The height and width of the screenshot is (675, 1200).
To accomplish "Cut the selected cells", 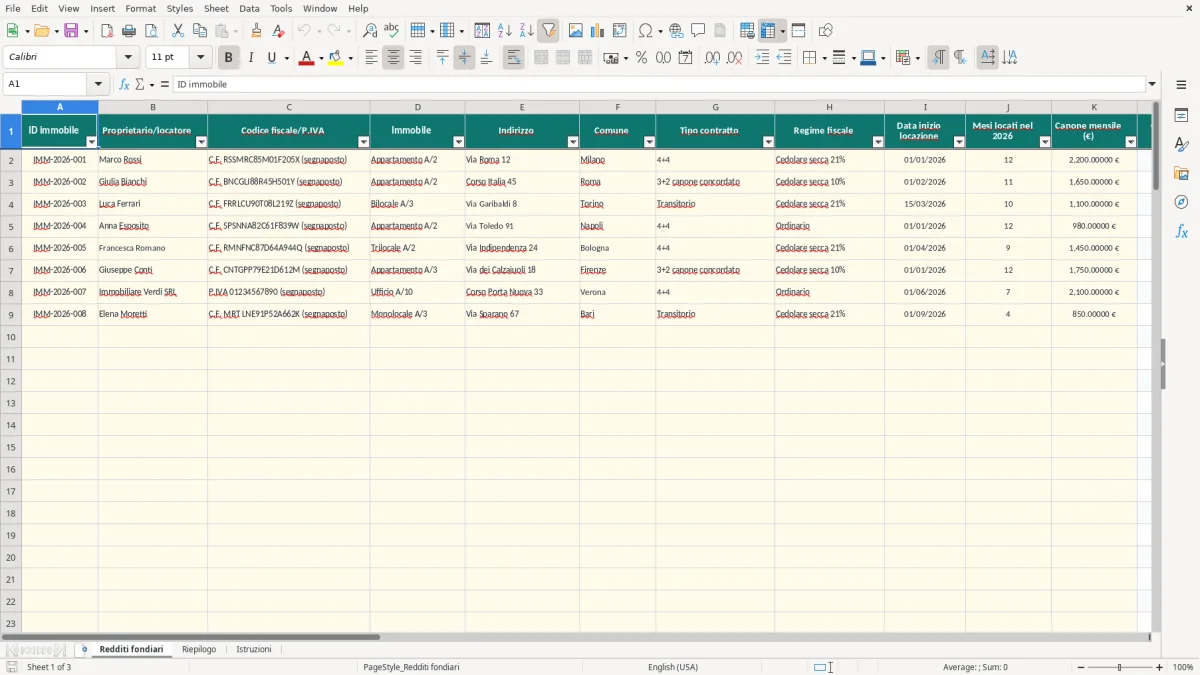I will tap(178, 31).
